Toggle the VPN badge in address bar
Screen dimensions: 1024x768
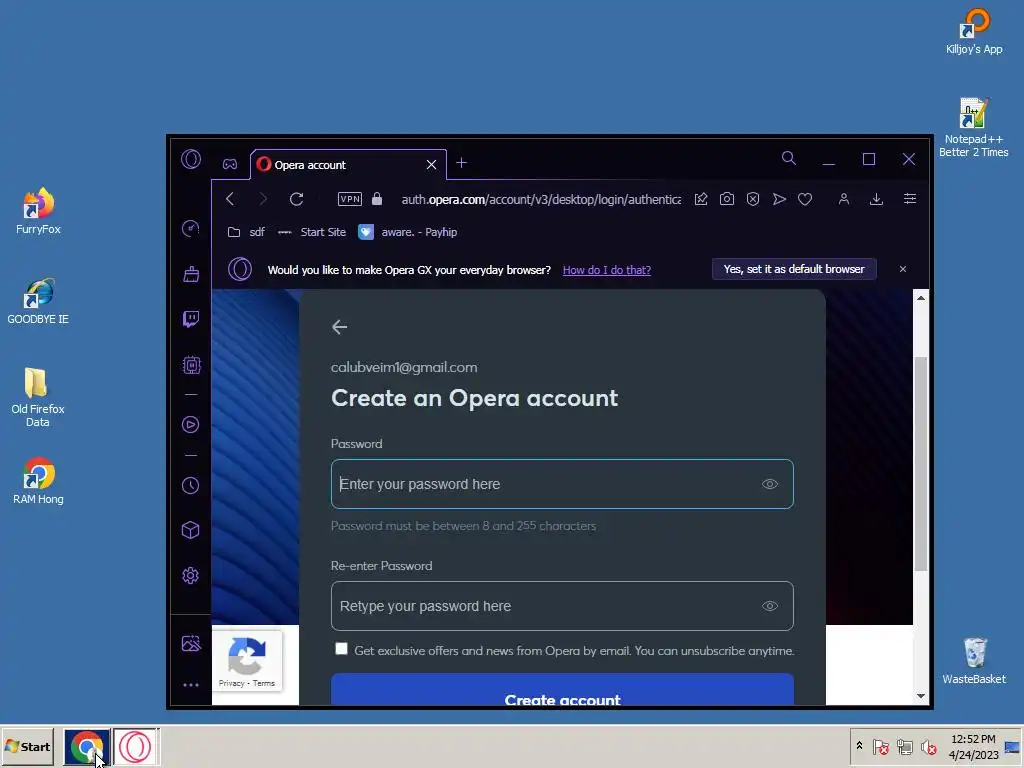tap(350, 199)
